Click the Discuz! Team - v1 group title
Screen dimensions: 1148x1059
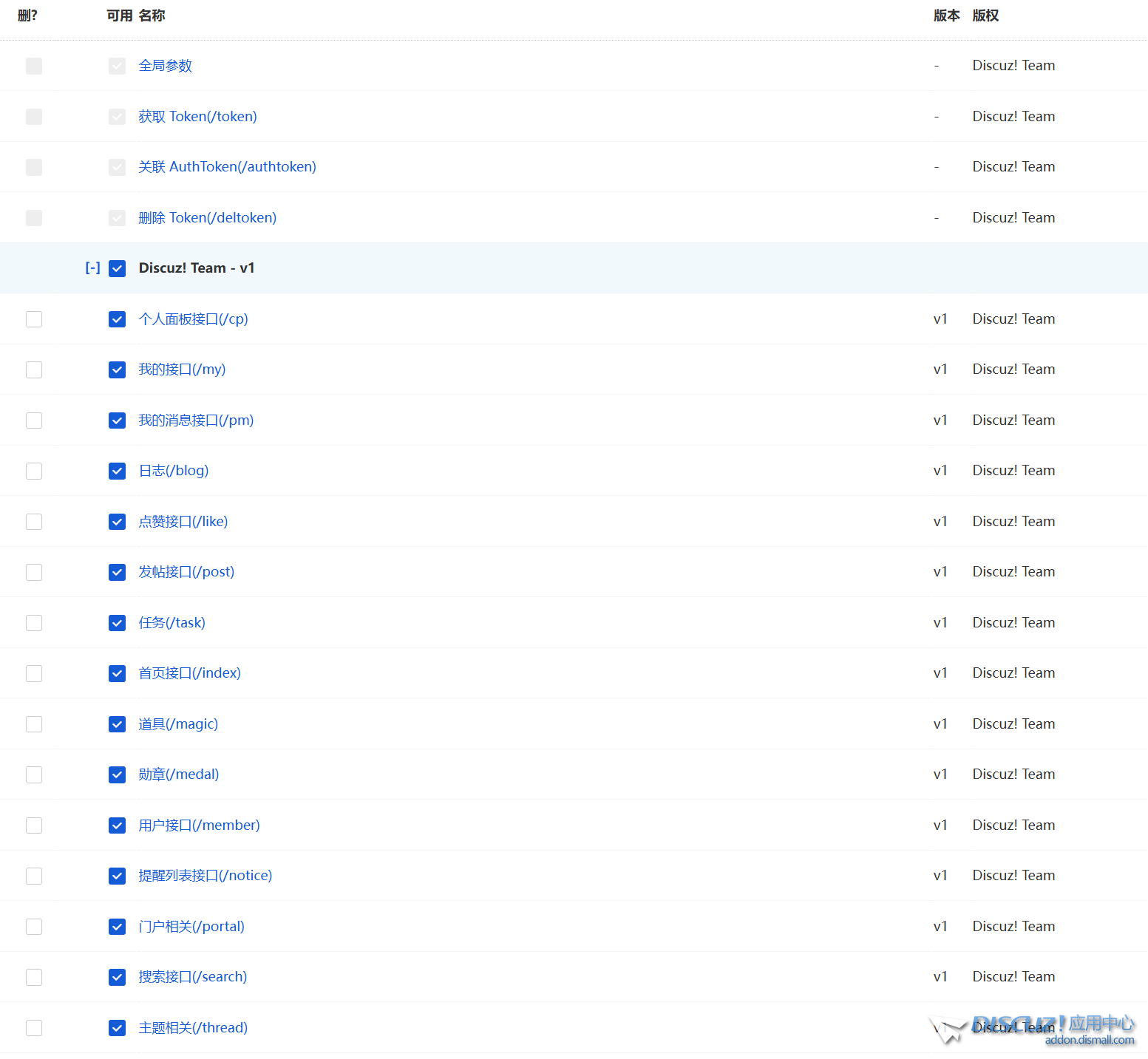click(197, 268)
